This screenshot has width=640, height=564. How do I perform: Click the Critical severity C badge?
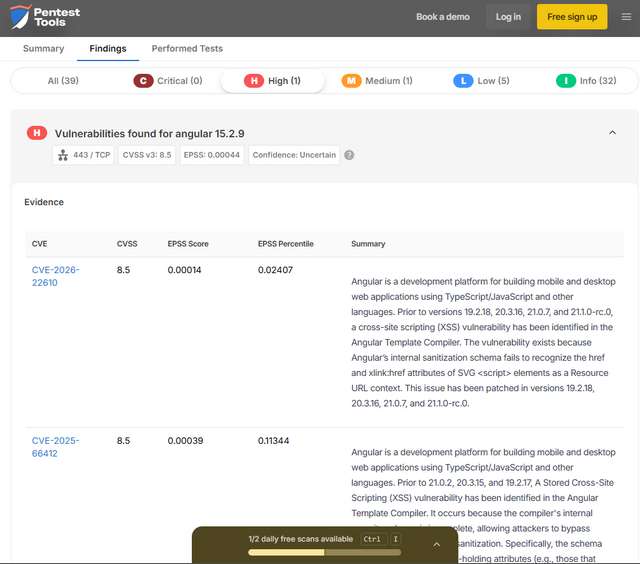click(x=143, y=81)
